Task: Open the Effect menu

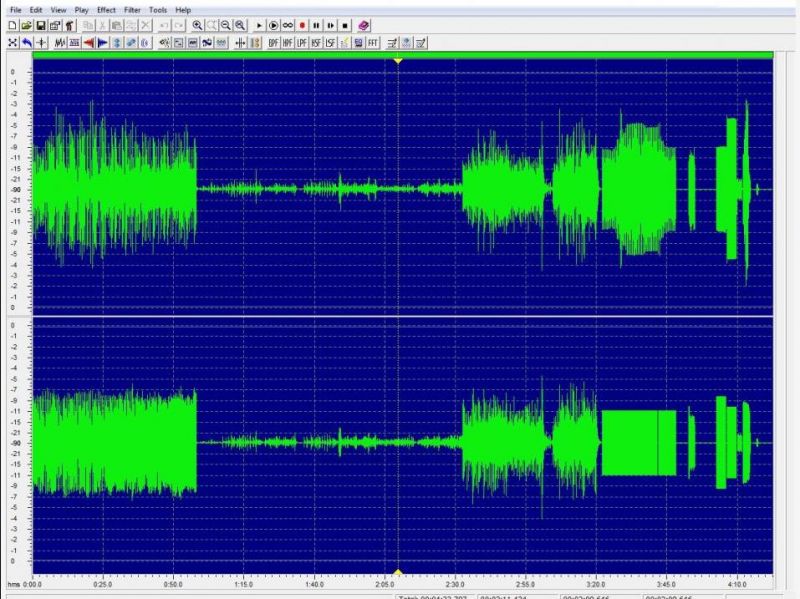Action: [106, 10]
